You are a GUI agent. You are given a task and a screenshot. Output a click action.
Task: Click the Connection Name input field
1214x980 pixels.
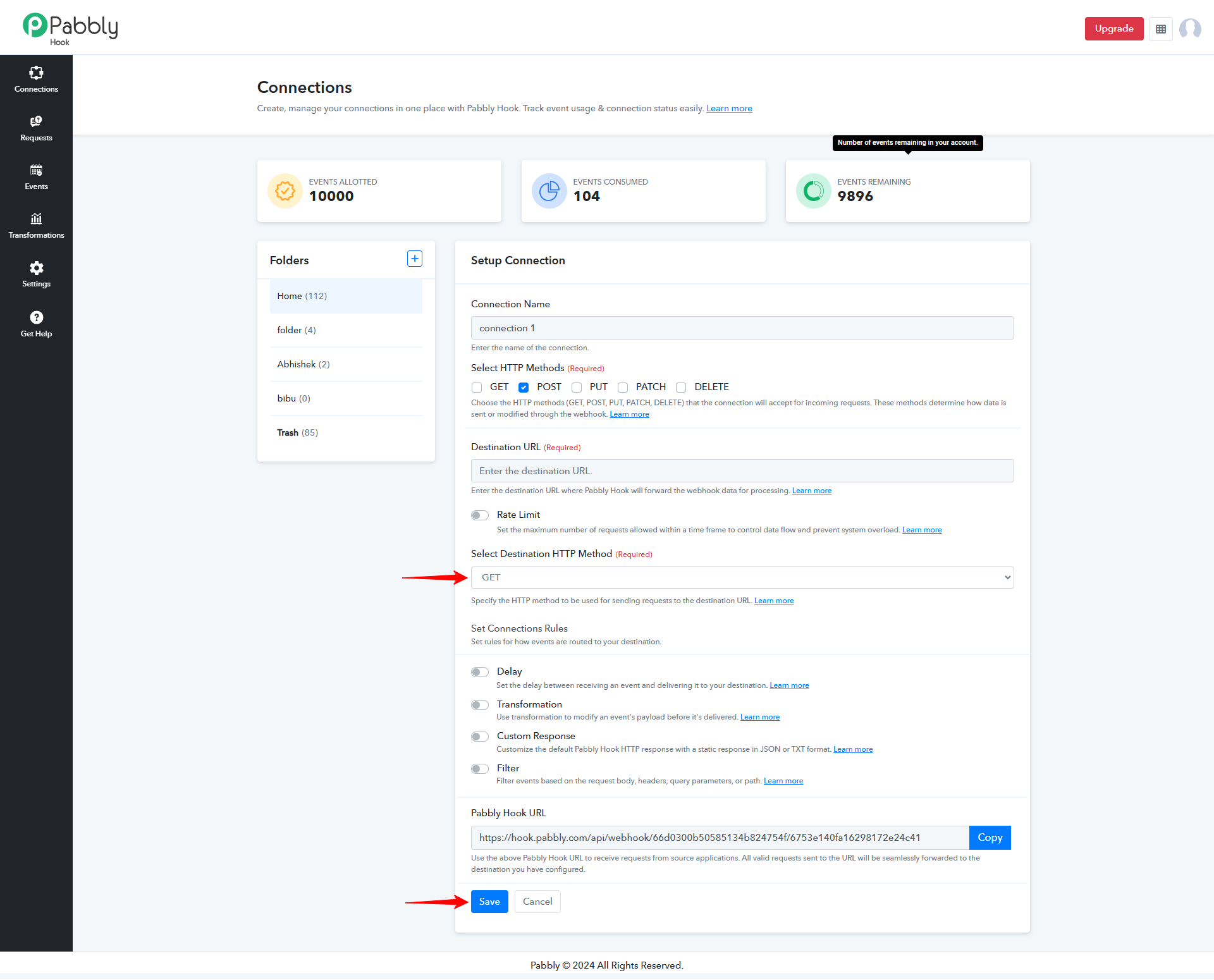pos(742,328)
